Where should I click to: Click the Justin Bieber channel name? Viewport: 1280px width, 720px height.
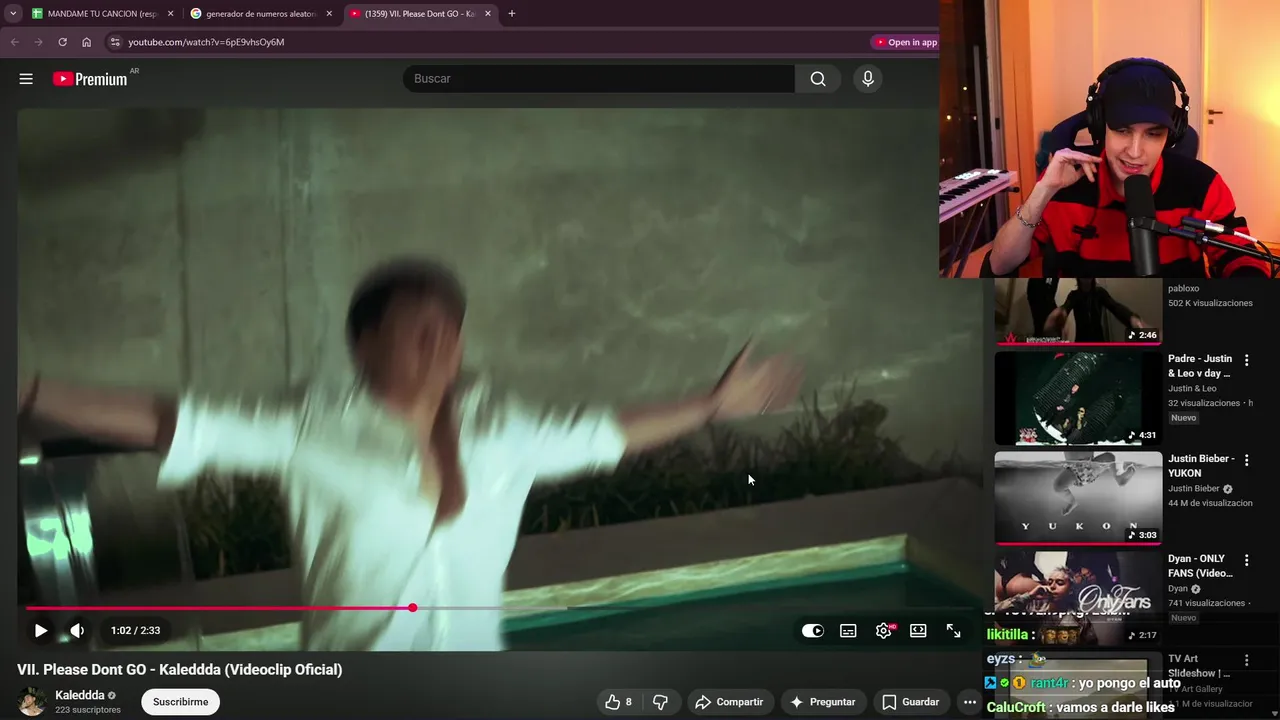click(x=1194, y=489)
